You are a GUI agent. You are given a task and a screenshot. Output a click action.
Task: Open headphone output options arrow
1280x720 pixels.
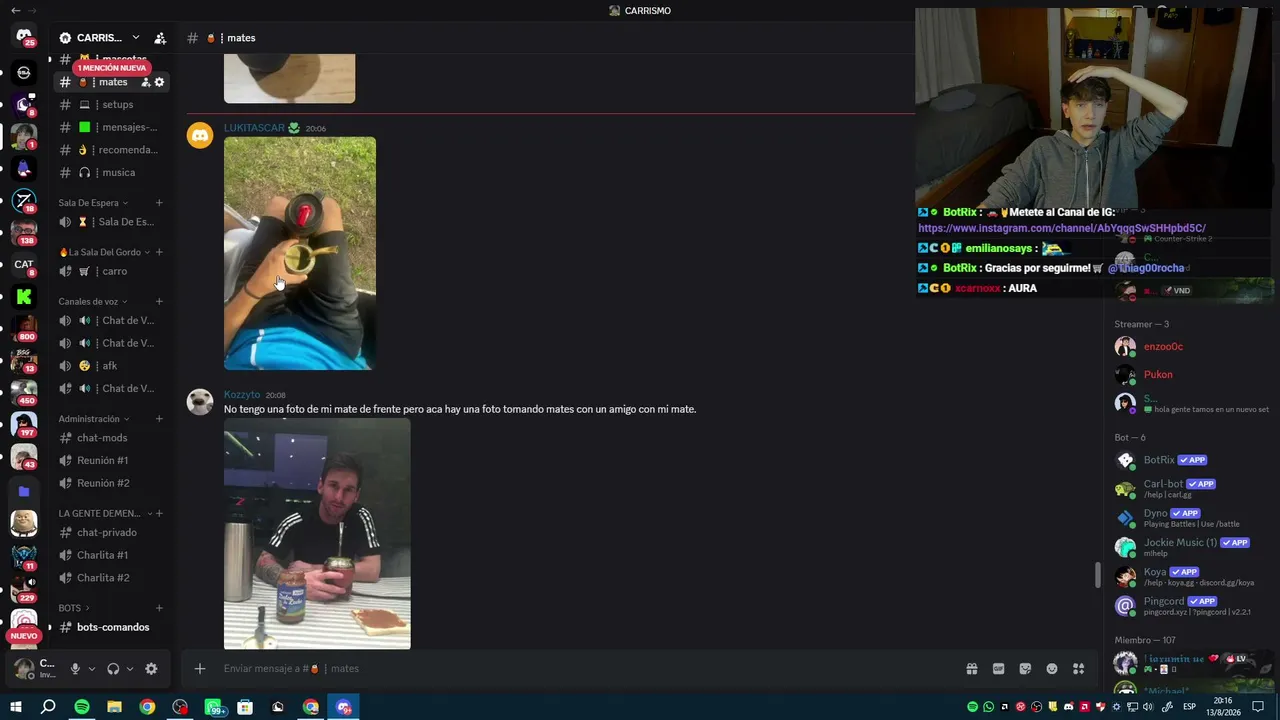pyautogui.click(x=130, y=669)
